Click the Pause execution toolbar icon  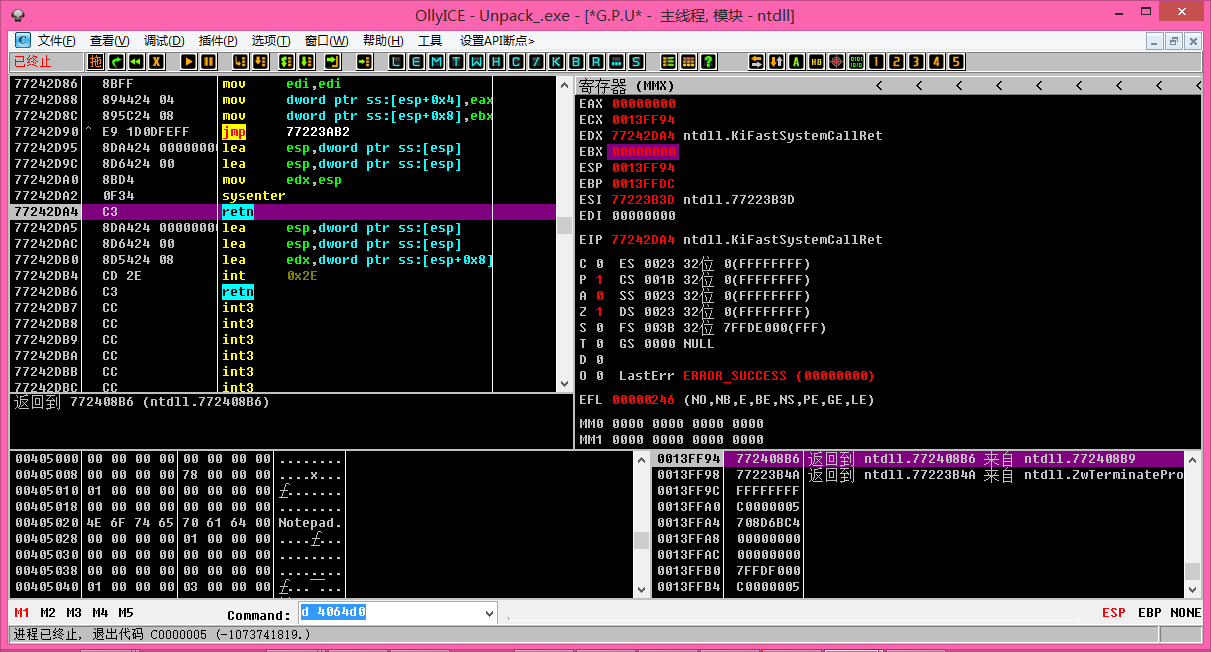coord(208,62)
